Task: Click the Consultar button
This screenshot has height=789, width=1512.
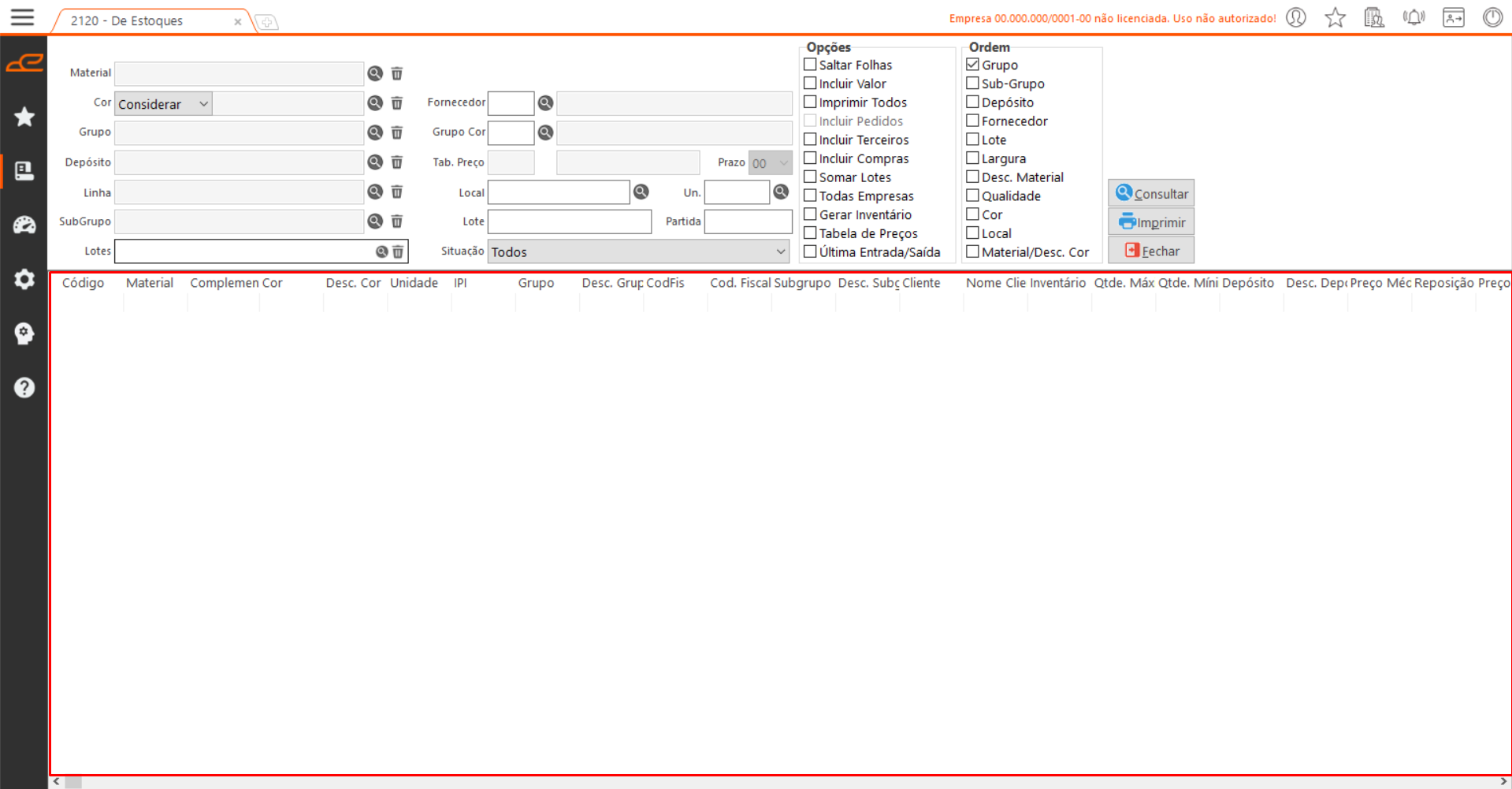Action: pyautogui.click(x=1151, y=194)
